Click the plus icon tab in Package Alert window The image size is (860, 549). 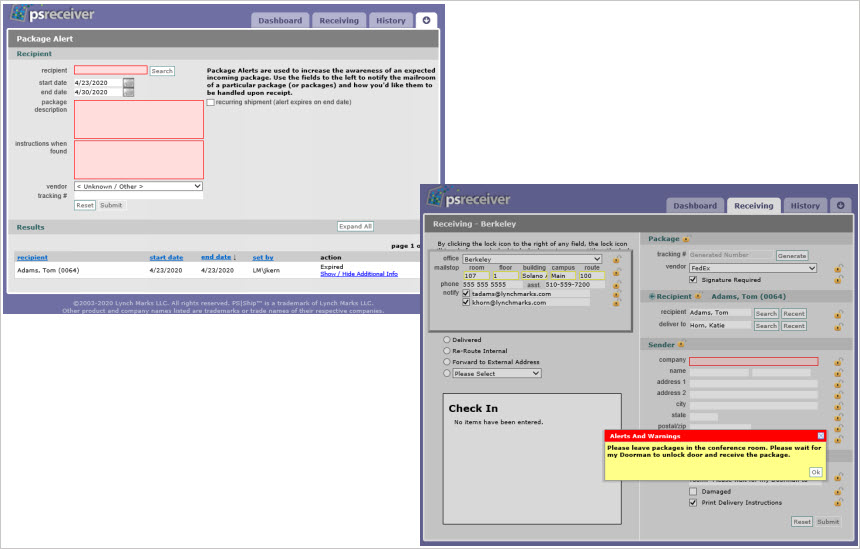pos(426,20)
